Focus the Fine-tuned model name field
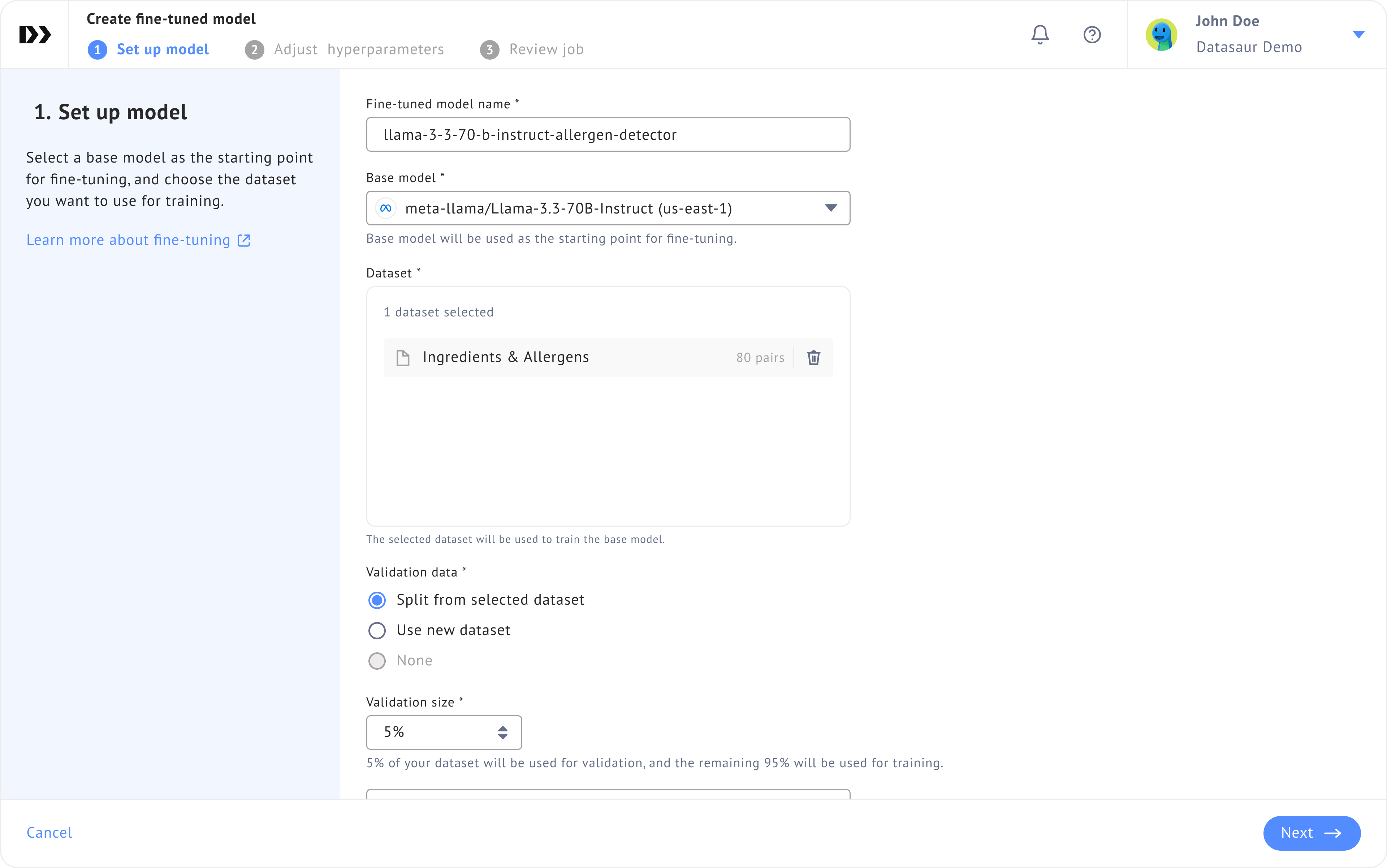This screenshot has height=868, width=1387. [x=608, y=135]
